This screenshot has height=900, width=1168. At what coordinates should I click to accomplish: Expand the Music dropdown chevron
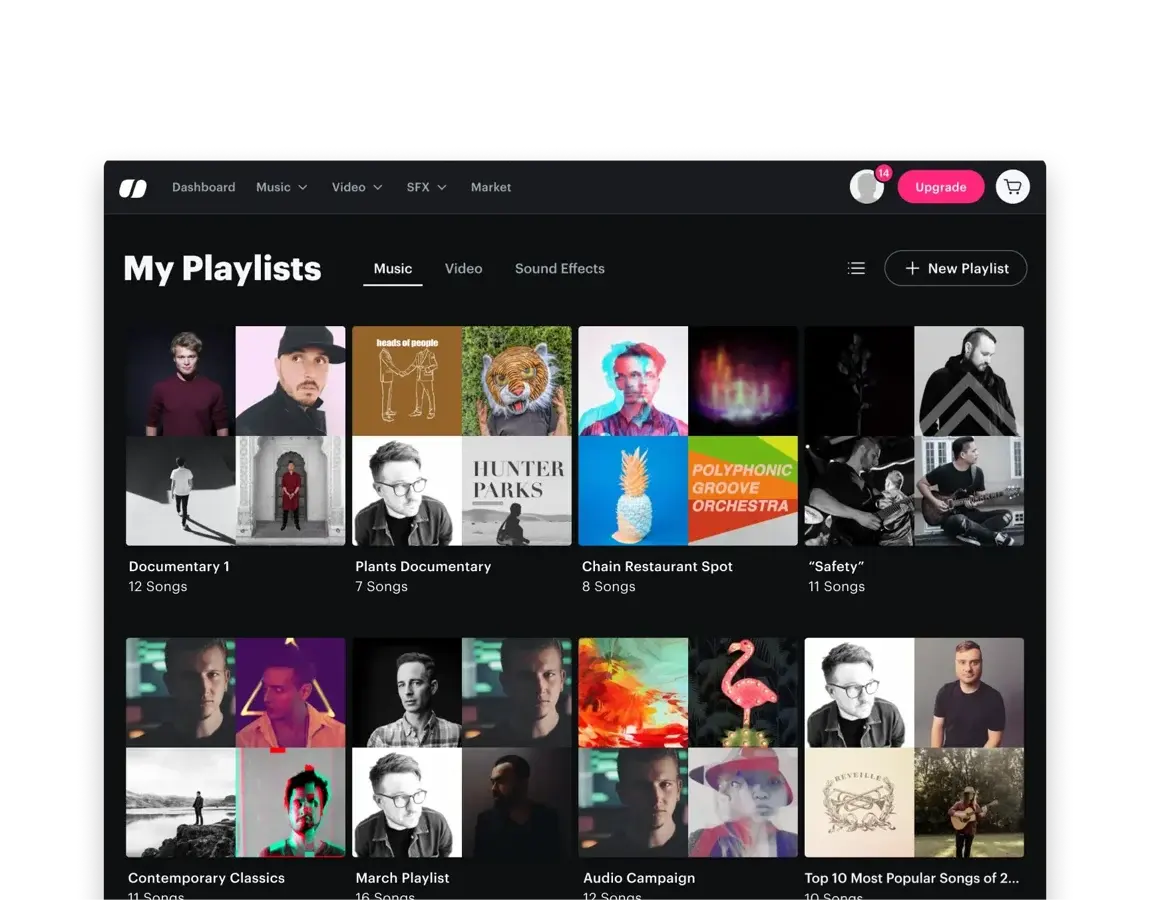[302, 188]
